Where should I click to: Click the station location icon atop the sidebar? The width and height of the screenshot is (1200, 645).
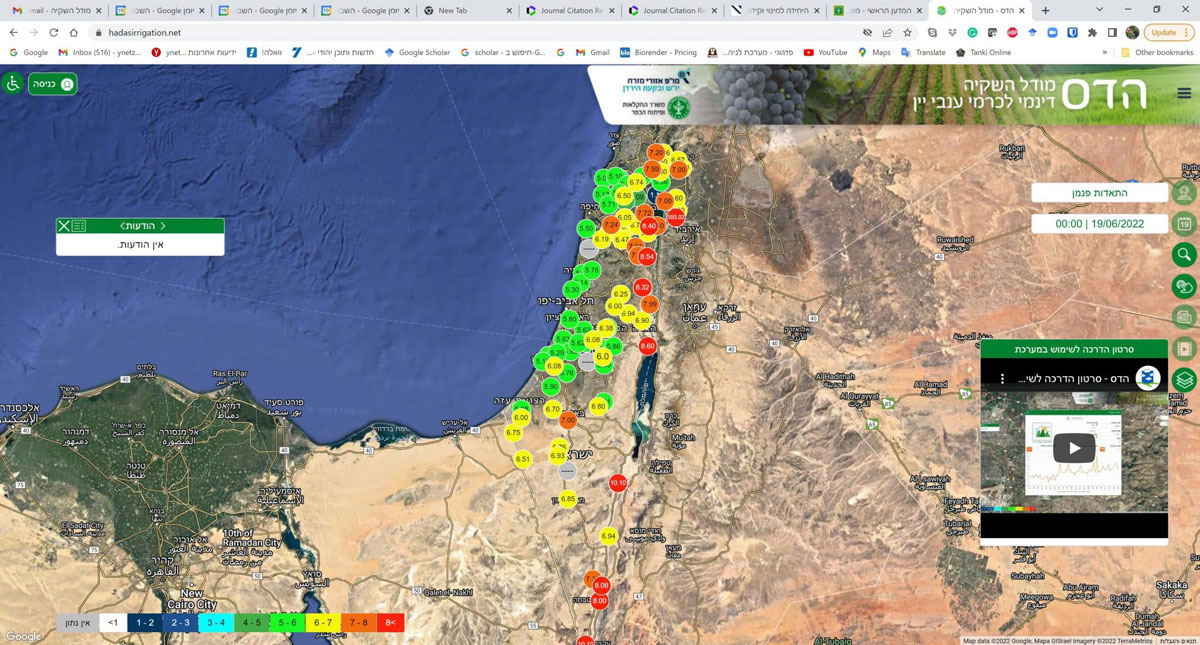coord(1184,193)
